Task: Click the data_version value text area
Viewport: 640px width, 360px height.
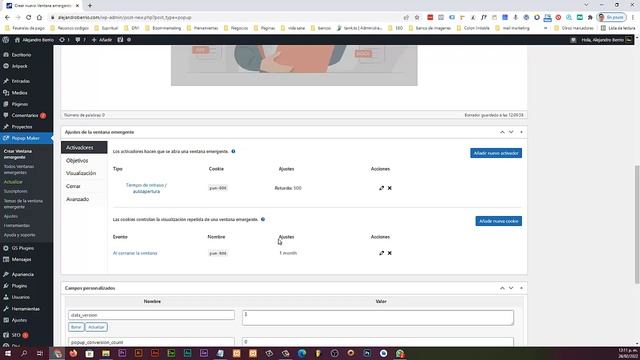Action: [378, 318]
